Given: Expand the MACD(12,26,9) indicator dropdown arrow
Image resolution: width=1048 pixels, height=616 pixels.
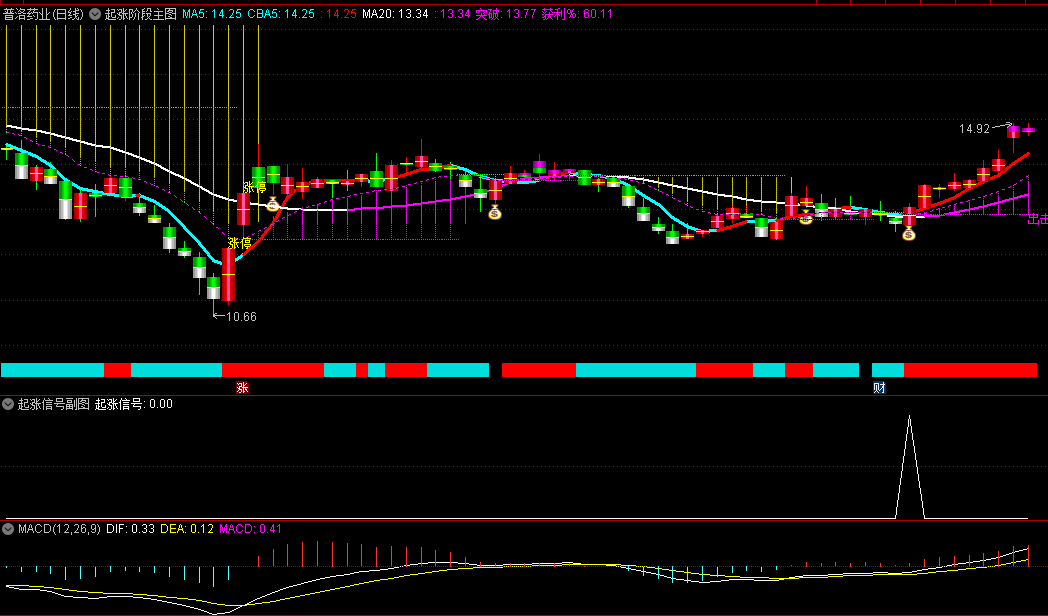Looking at the screenshot, I should pos(8,529).
